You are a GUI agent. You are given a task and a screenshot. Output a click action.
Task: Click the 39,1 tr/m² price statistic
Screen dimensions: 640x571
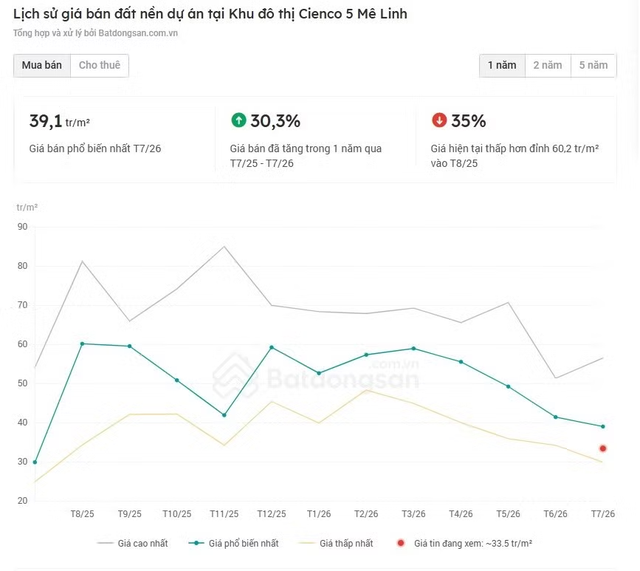coord(60,121)
